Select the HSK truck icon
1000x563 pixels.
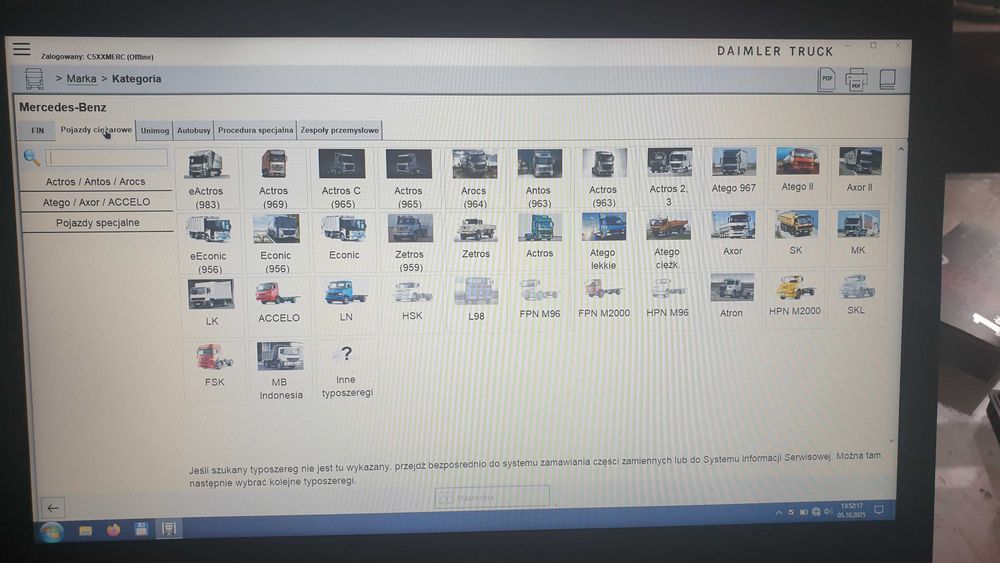point(412,293)
